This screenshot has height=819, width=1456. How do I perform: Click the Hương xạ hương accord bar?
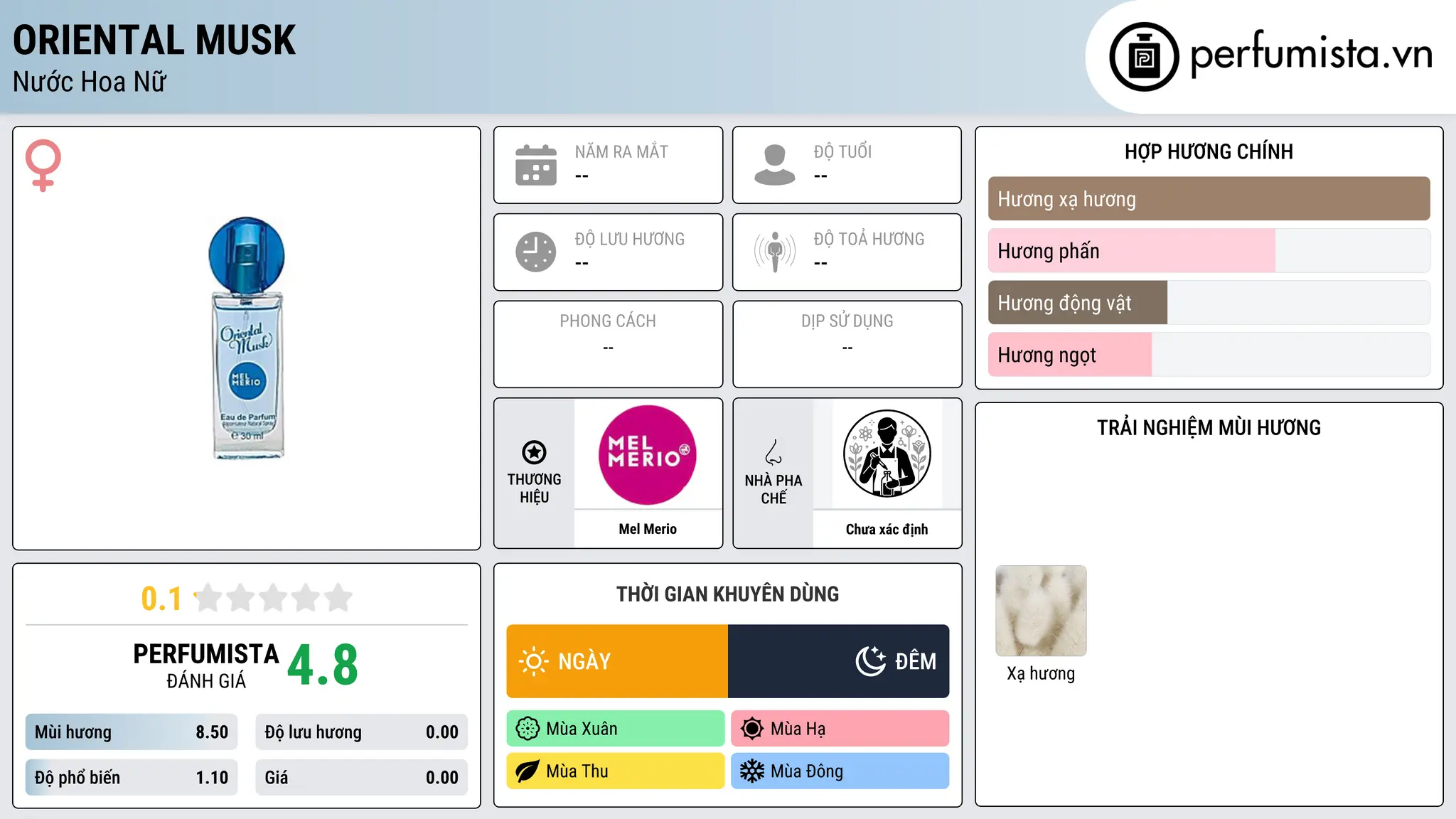[1209, 199]
